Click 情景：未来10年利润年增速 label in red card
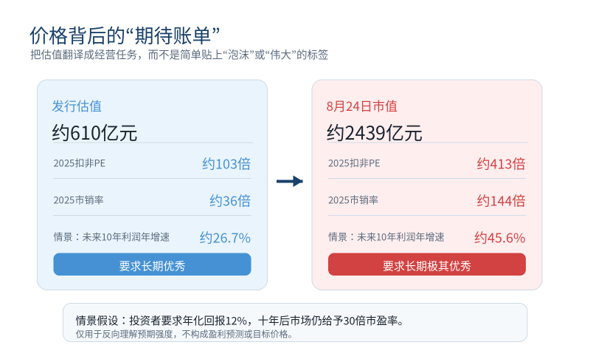Screen dimensions: 590x362 click(386, 237)
